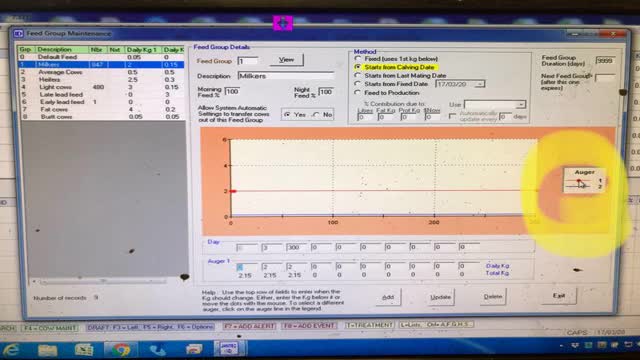Screen dimensions: 640x360
Task: Click the update every days field
Action: (505, 117)
